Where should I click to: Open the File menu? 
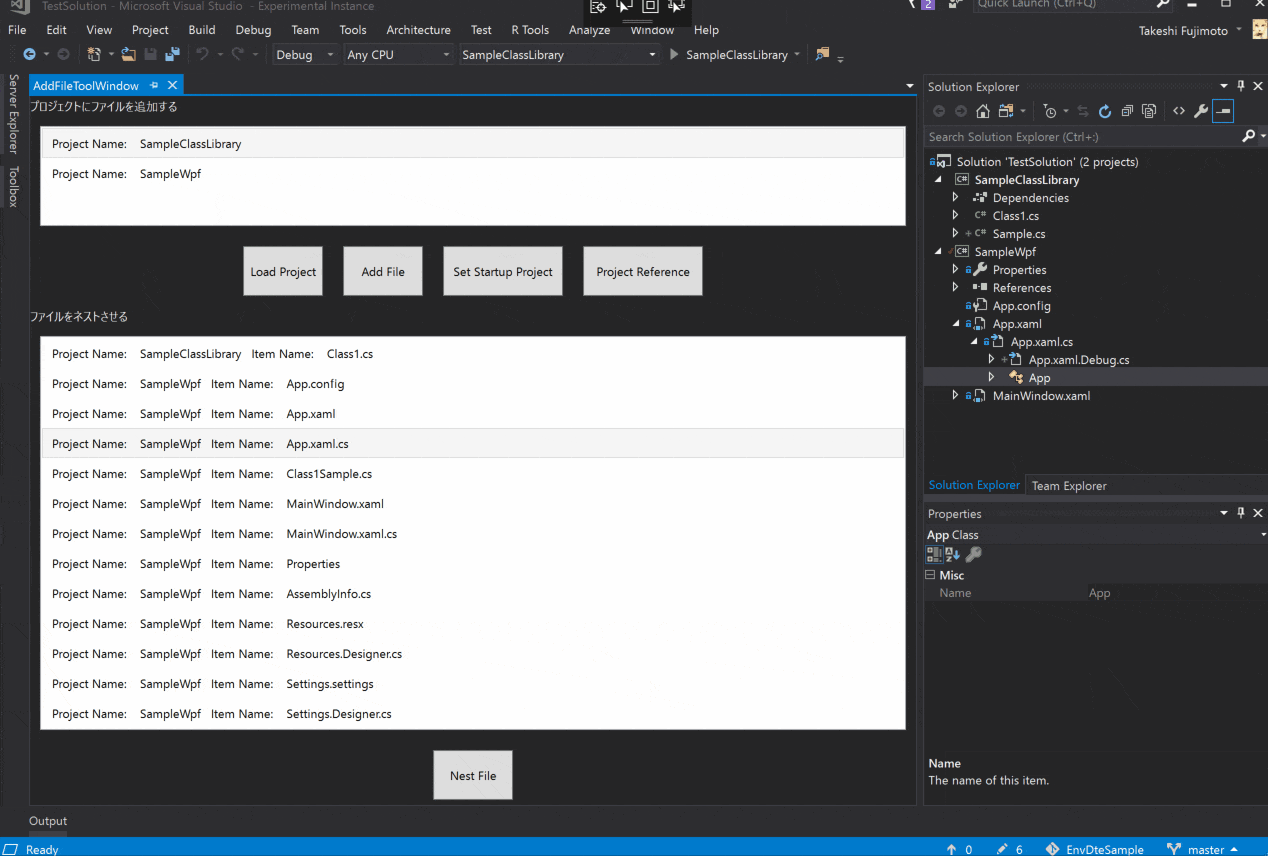click(17, 30)
